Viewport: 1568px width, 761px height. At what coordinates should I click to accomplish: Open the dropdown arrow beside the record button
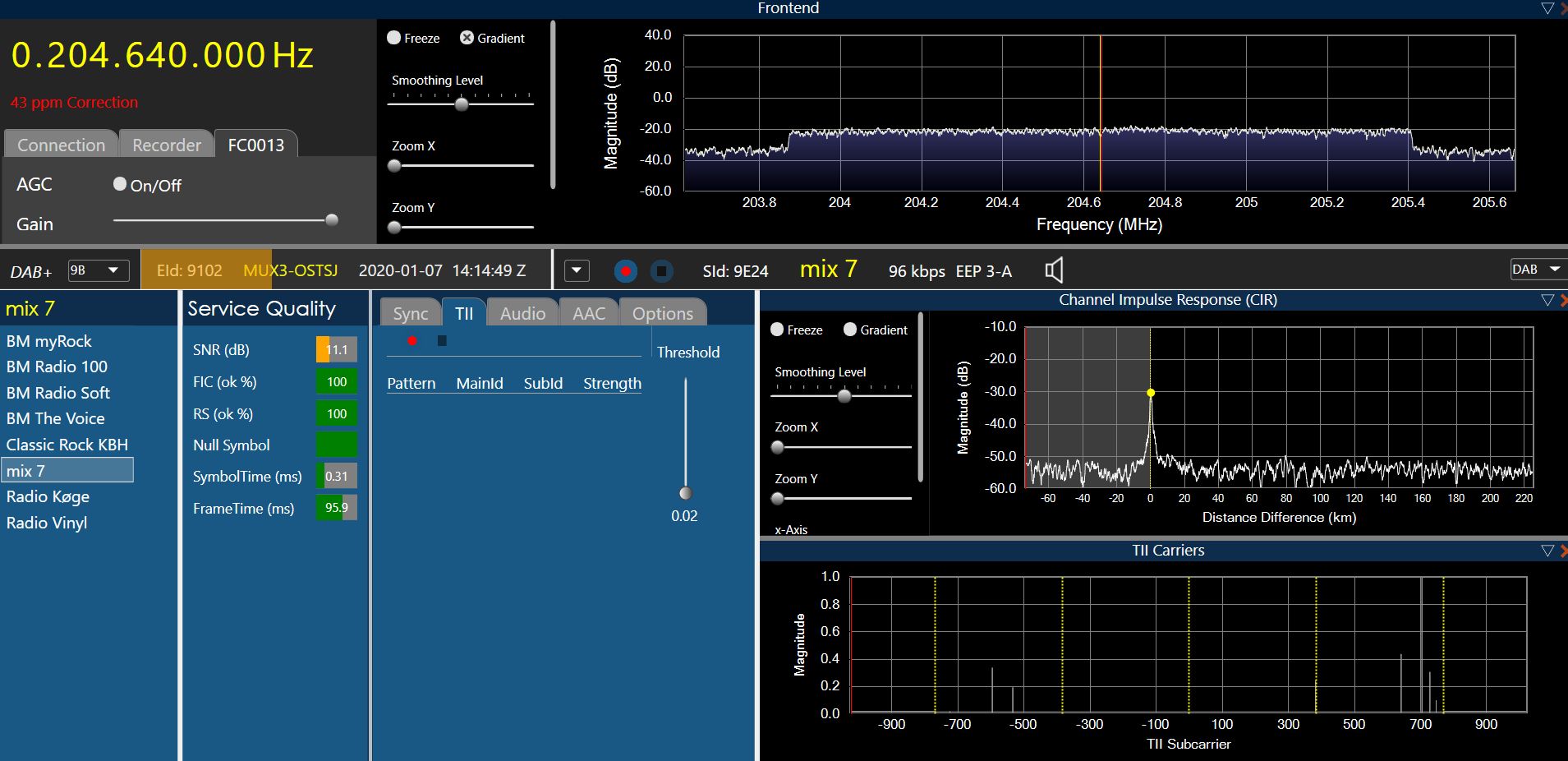tap(577, 270)
